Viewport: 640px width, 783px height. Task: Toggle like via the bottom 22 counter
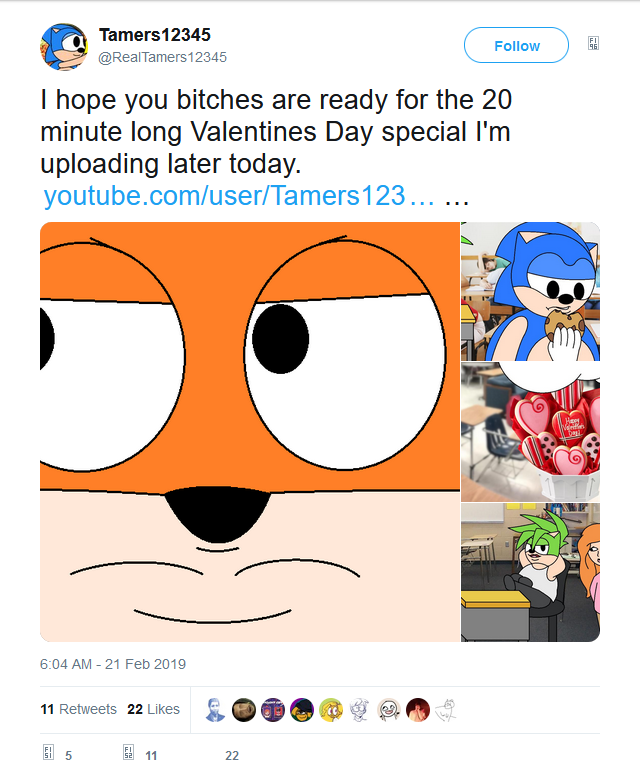231,755
